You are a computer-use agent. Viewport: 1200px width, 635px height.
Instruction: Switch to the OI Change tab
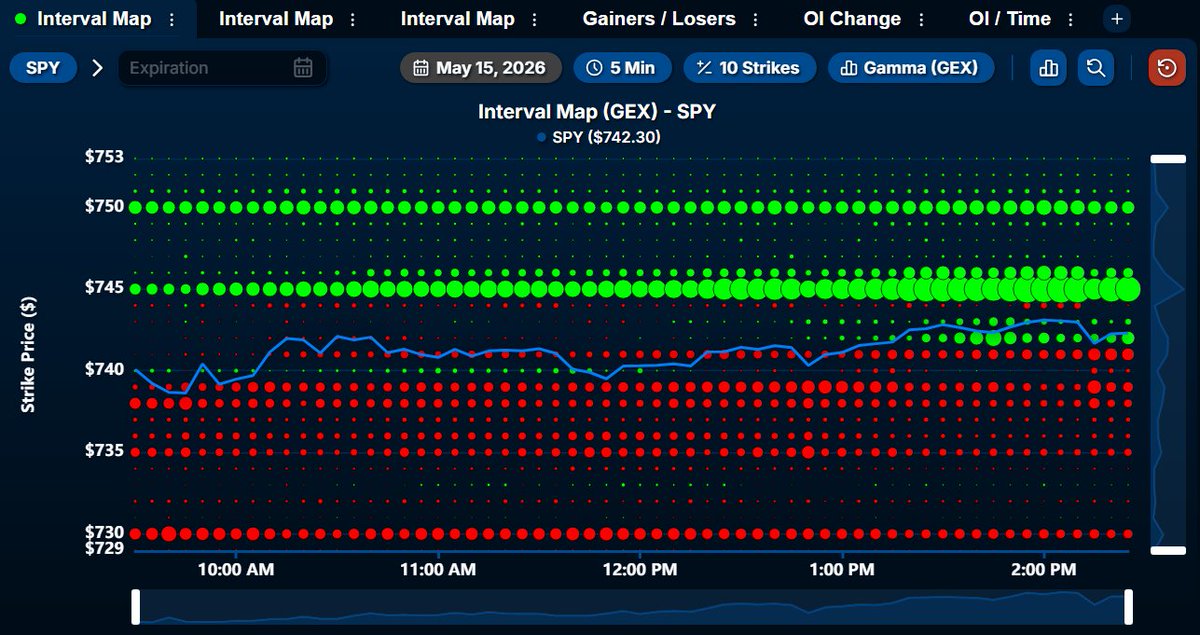(x=852, y=18)
